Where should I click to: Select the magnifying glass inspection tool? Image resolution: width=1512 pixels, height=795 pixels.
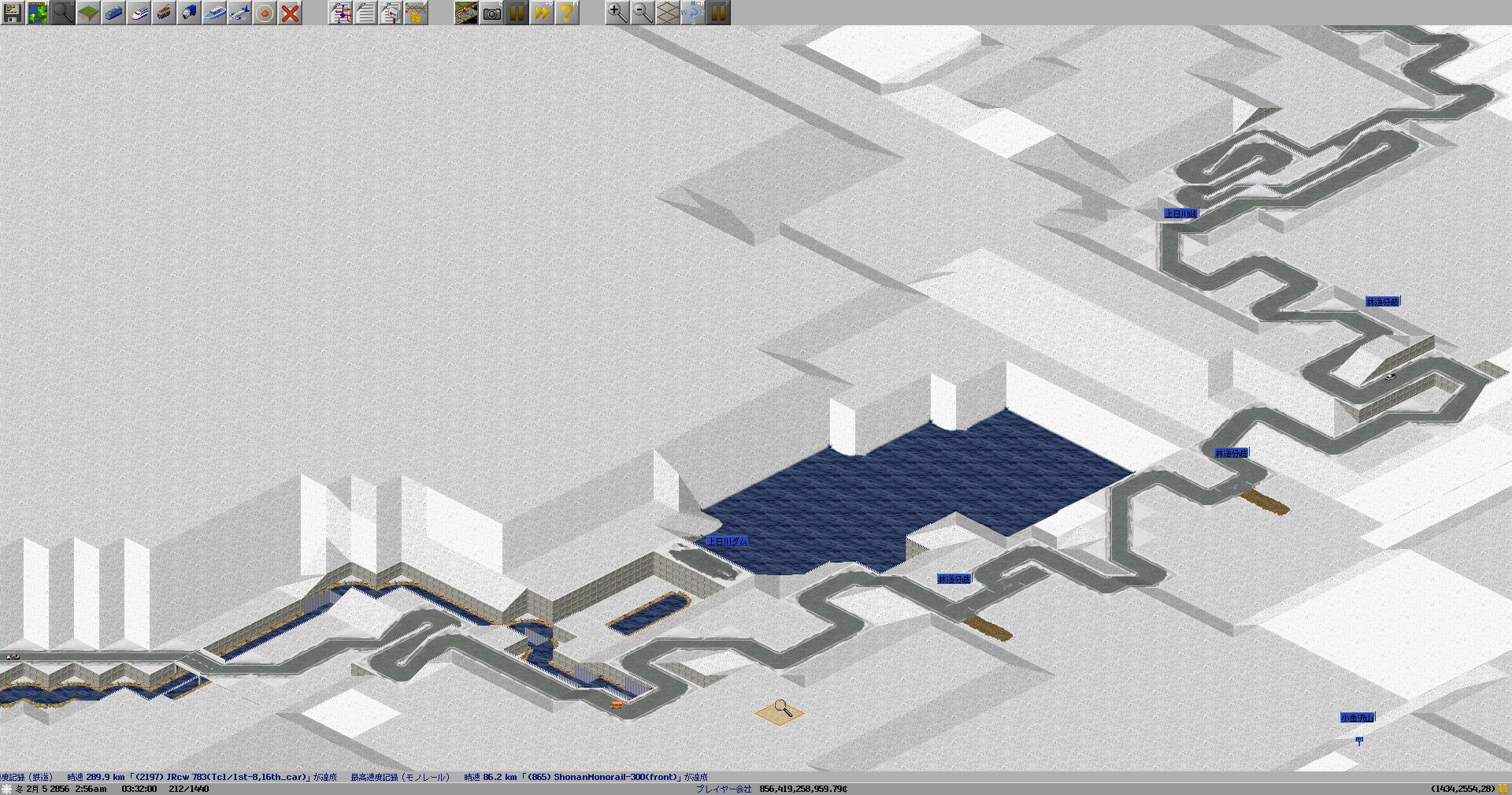click(x=63, y=13)
